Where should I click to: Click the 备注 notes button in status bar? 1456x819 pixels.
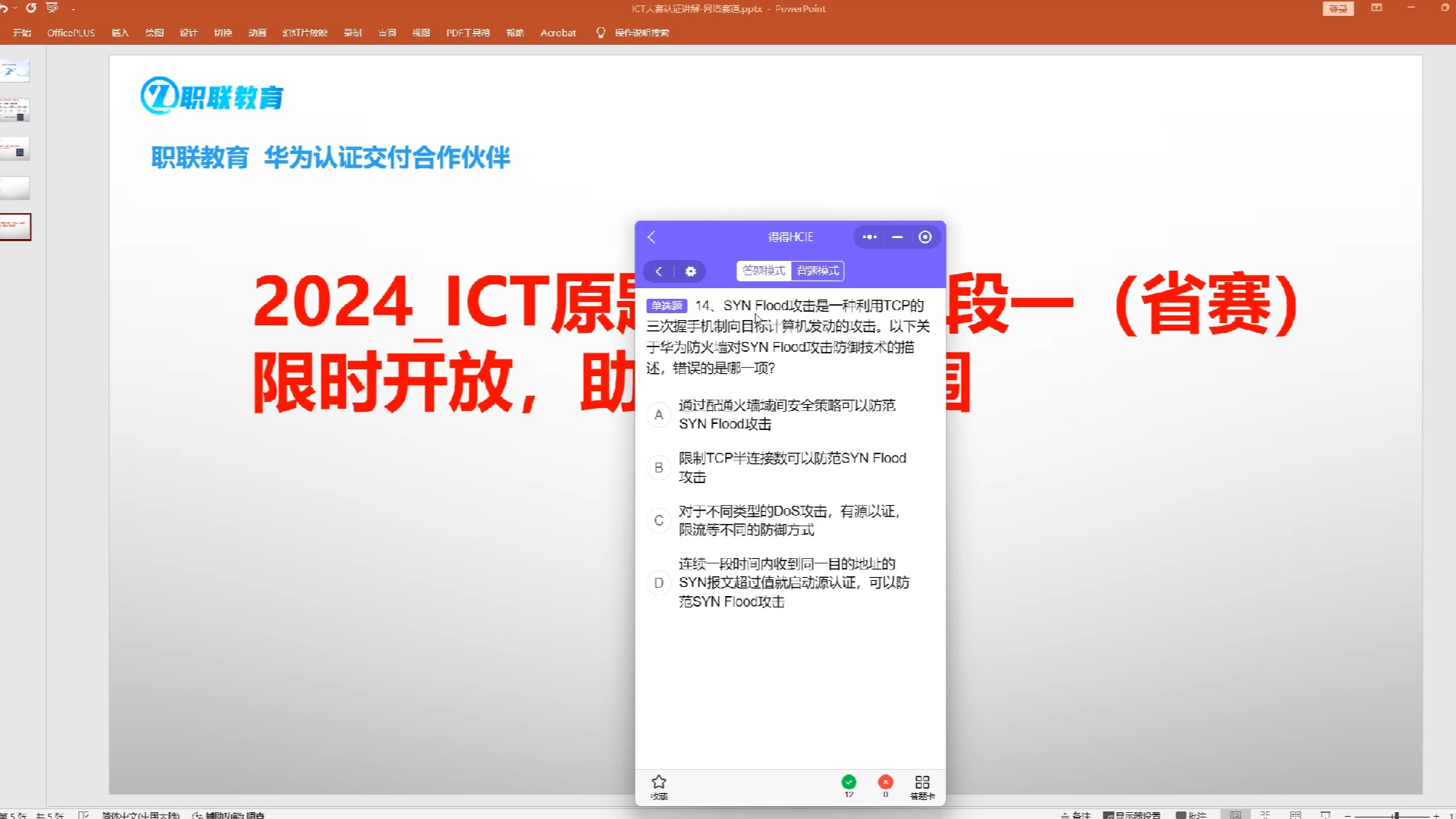pyautogui.click(x=1075, y=814)
